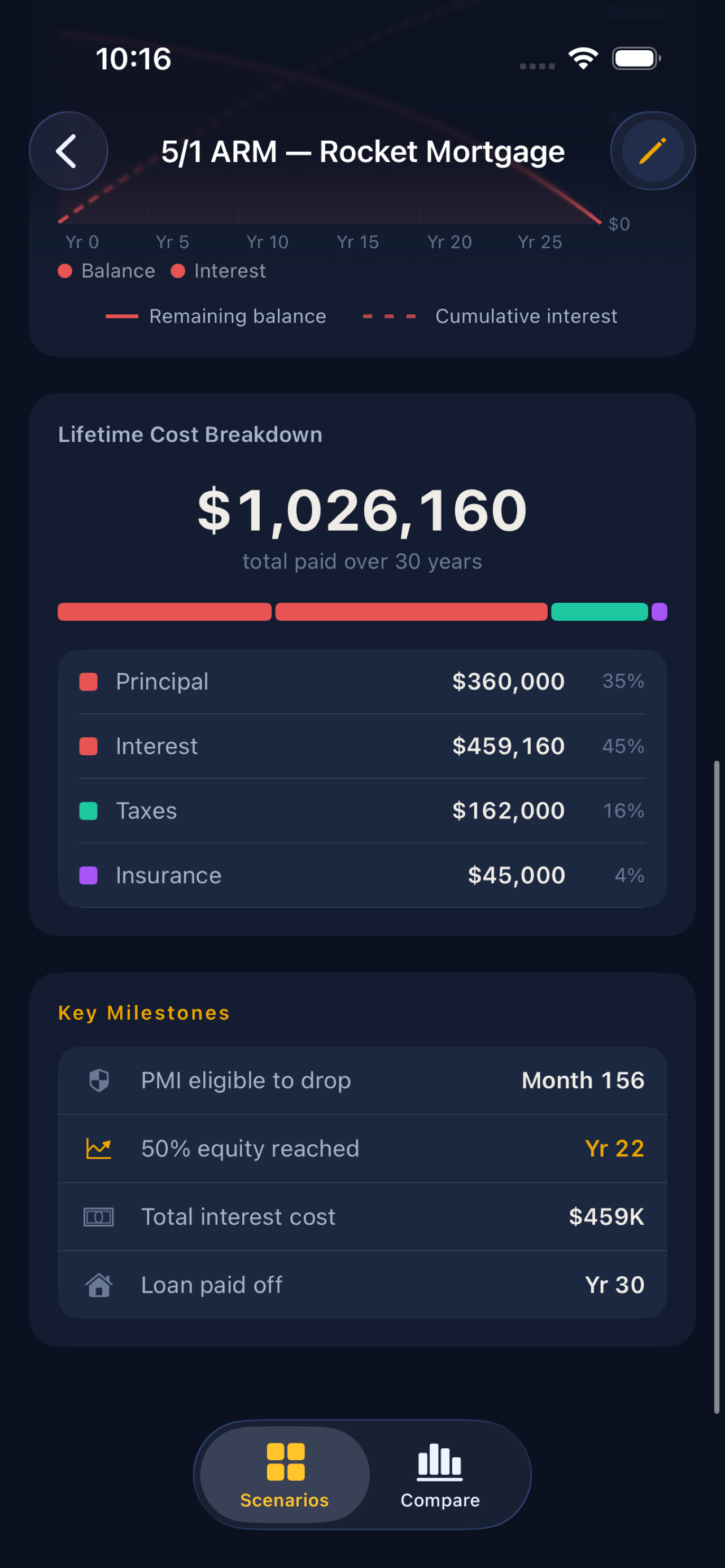Click the 50% equity reached milestone
This screenshot has height=1568, width=725.
click(x=362, y=1148)
